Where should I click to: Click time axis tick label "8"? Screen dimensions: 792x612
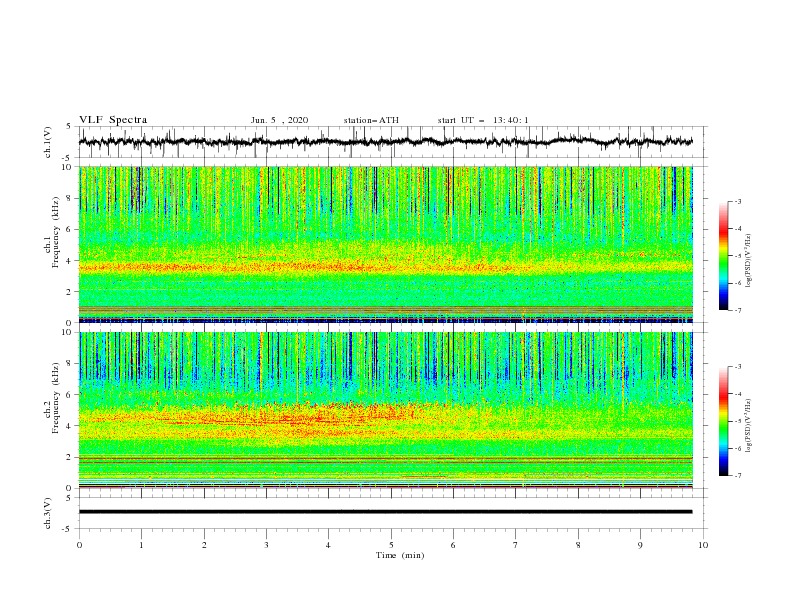pos(578,545)
